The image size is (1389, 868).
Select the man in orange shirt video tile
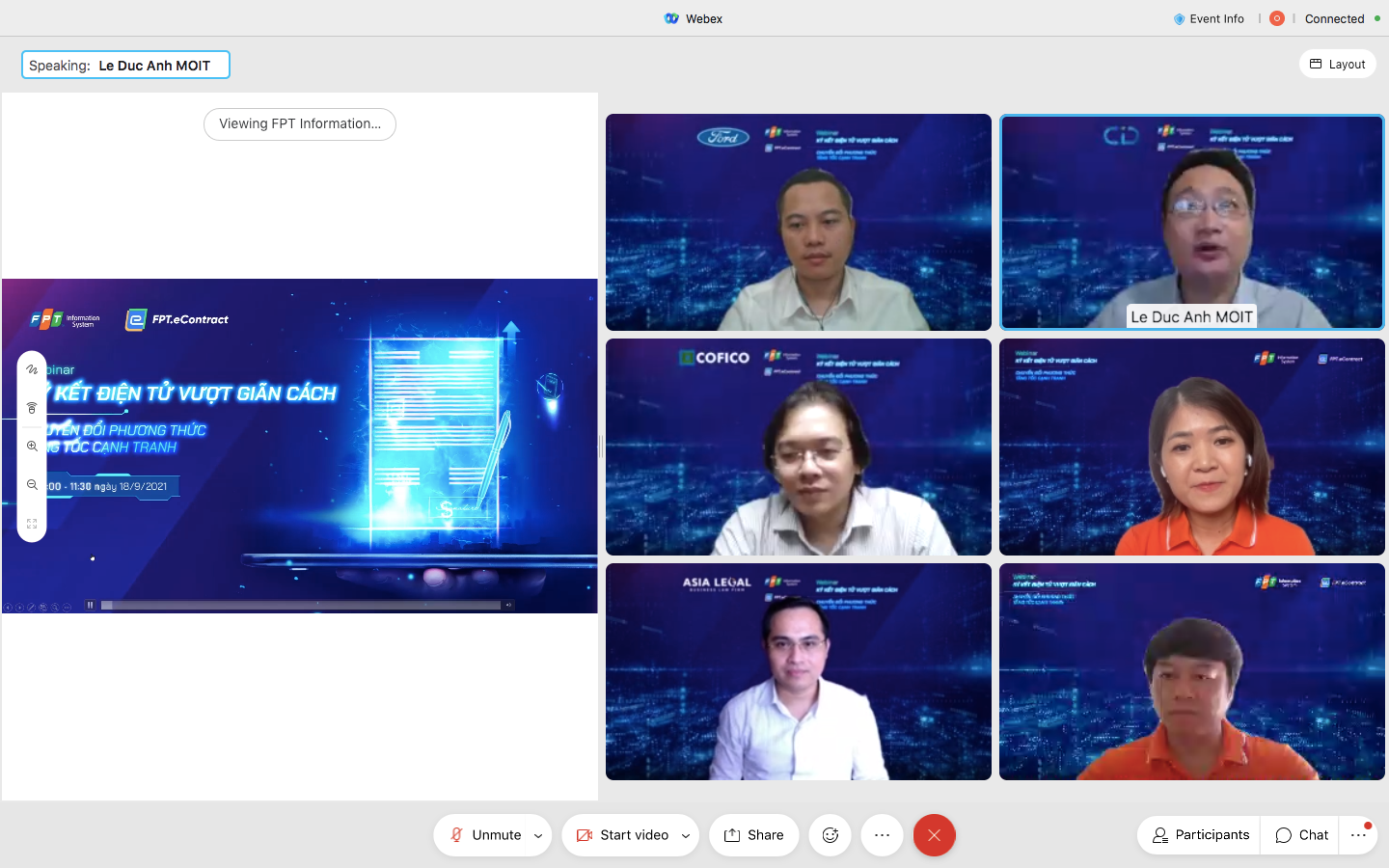click(x=1192, y=671)
